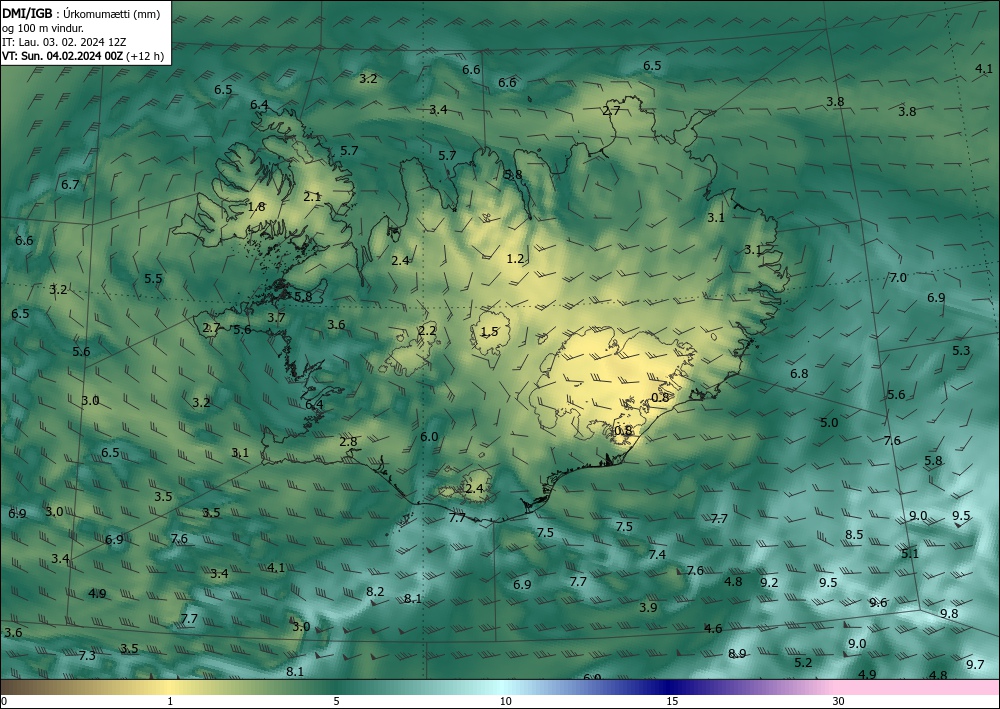Select the 5.3 value at the eastern edge
Image resolution: width=1000 pixels, height=709 pixels.
[961, 351]
